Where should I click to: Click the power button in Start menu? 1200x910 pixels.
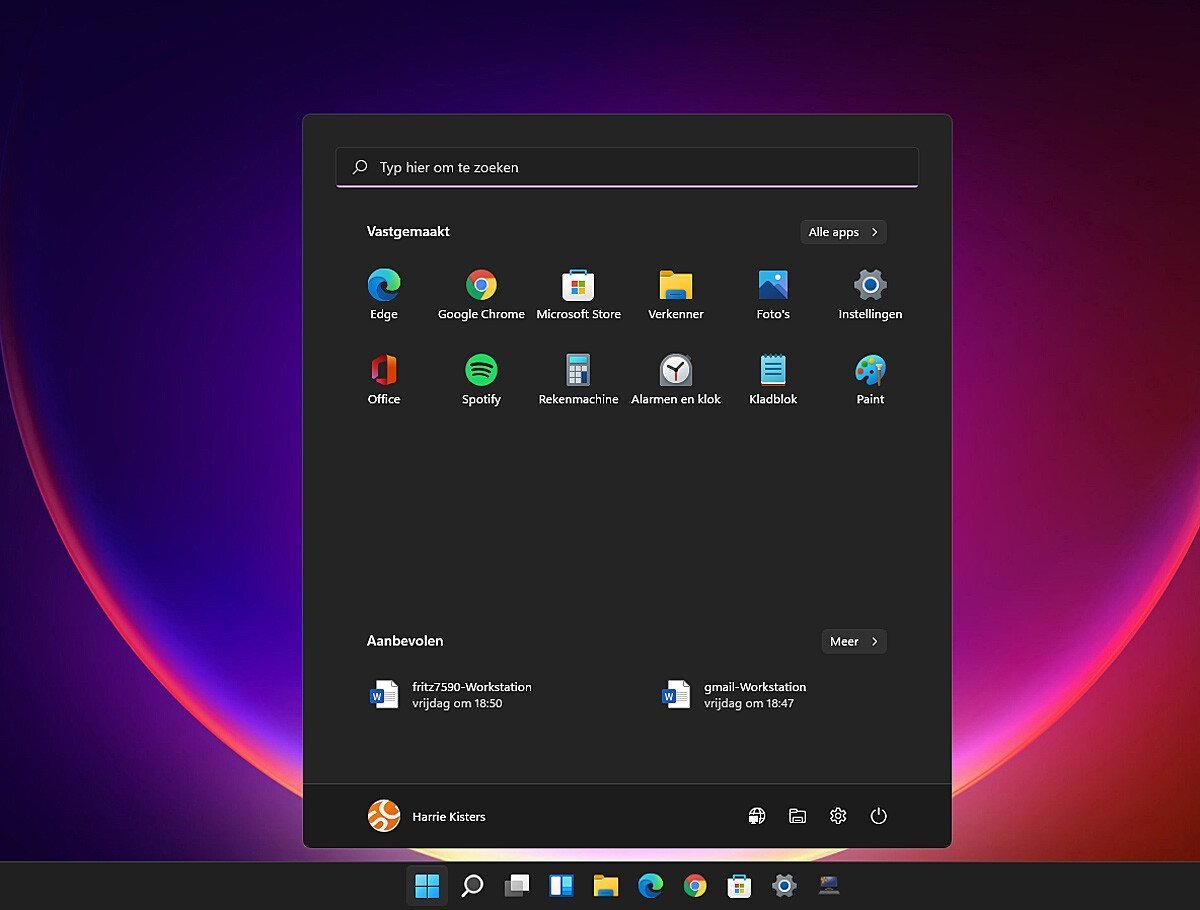[x=878, y=816]
